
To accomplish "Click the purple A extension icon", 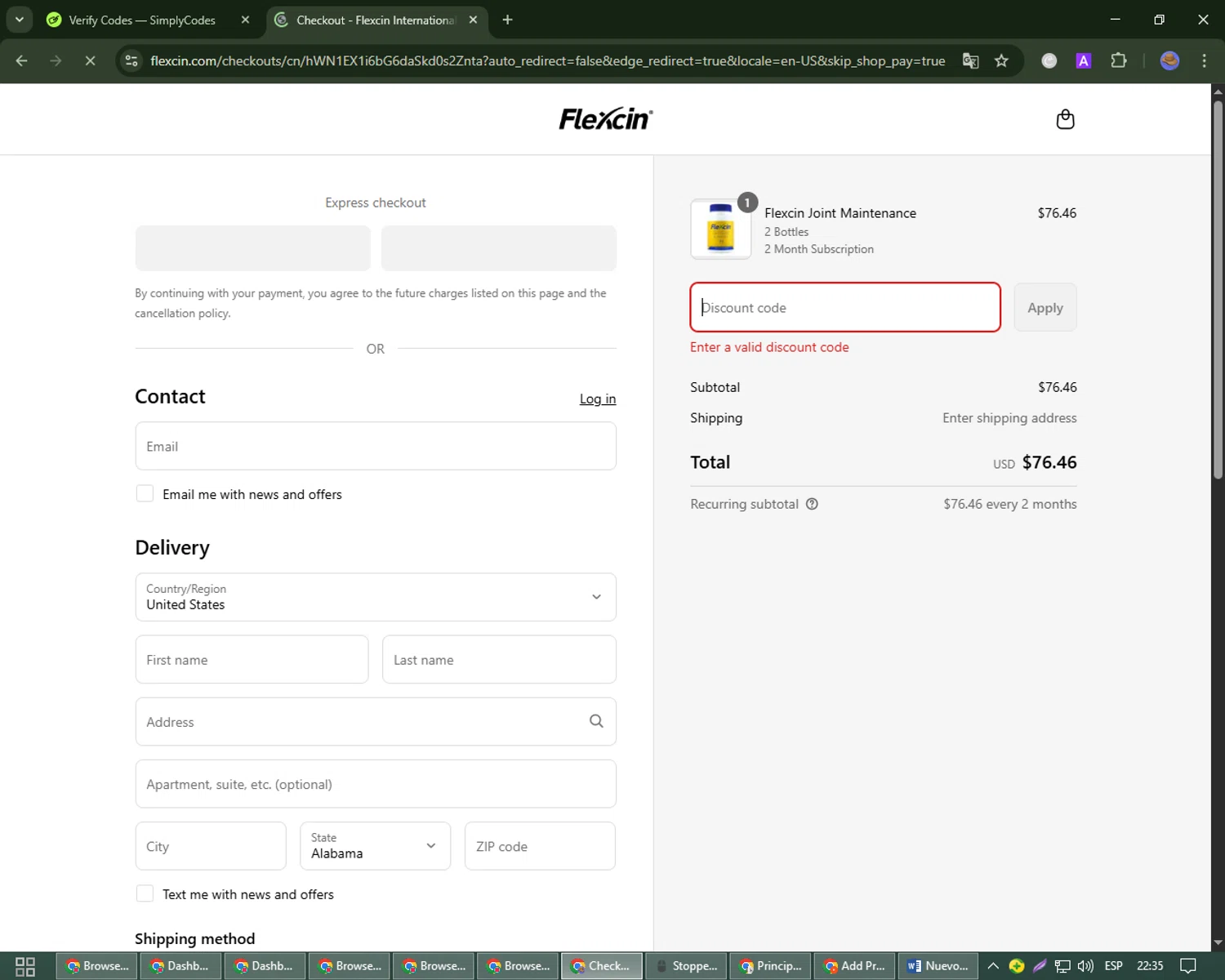I will coord(1084,60).
